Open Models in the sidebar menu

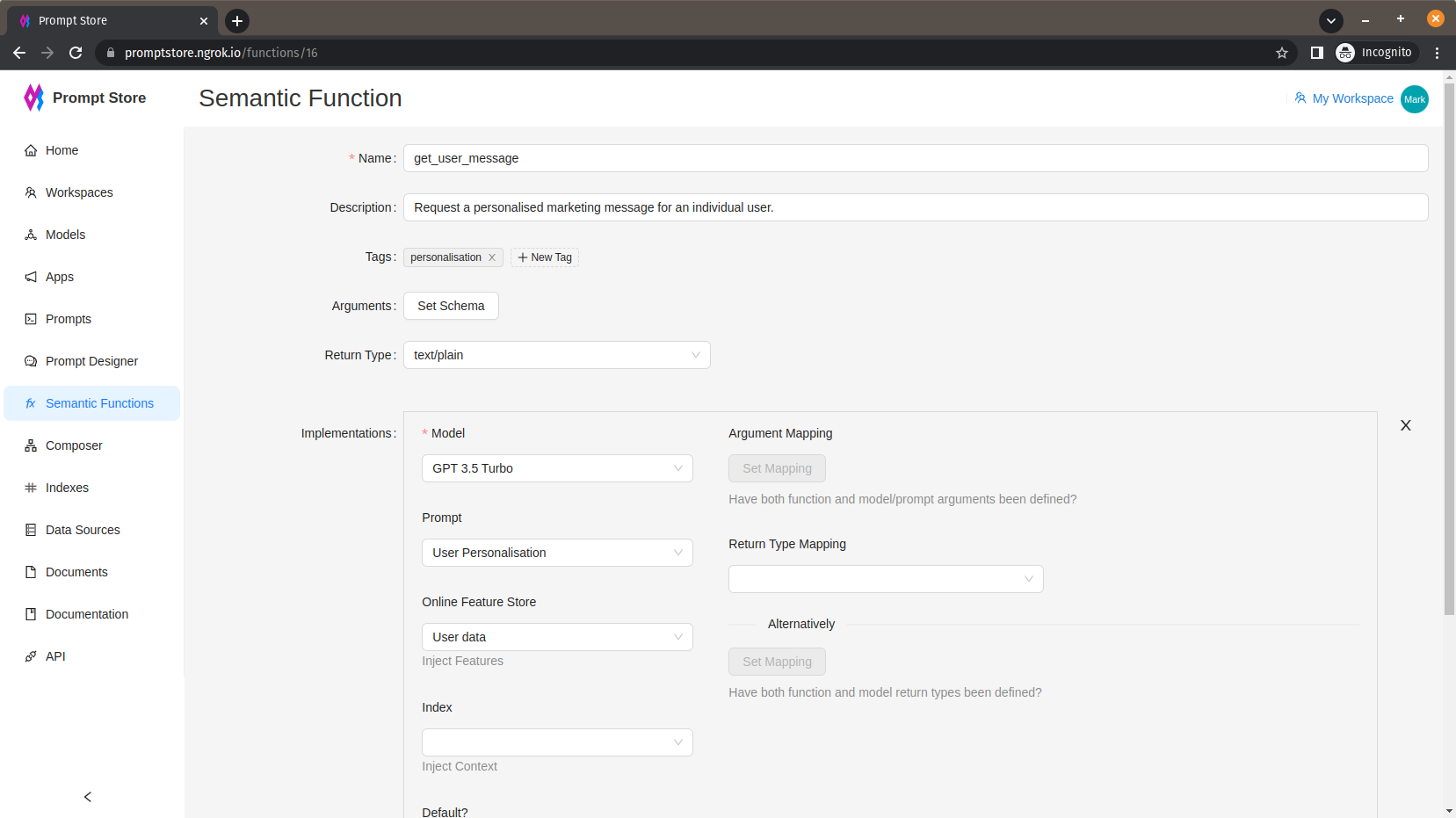(92, 235)
